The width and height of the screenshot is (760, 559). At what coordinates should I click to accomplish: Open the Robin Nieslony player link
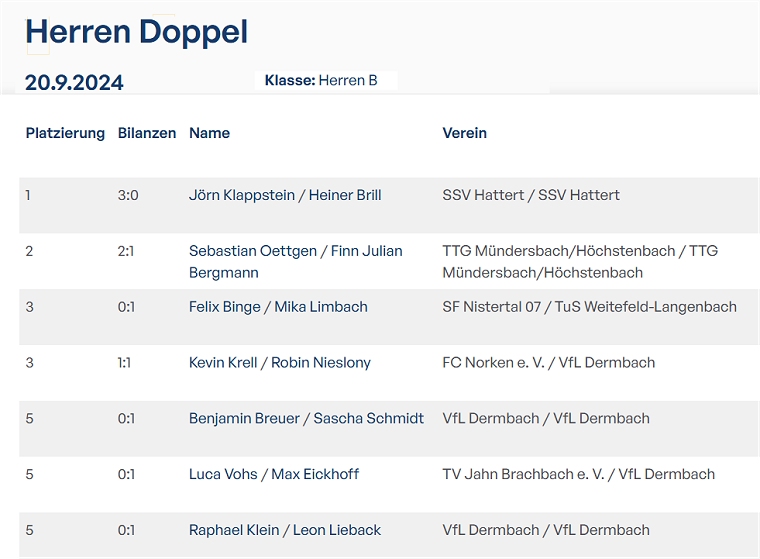(x=320, y=363)
